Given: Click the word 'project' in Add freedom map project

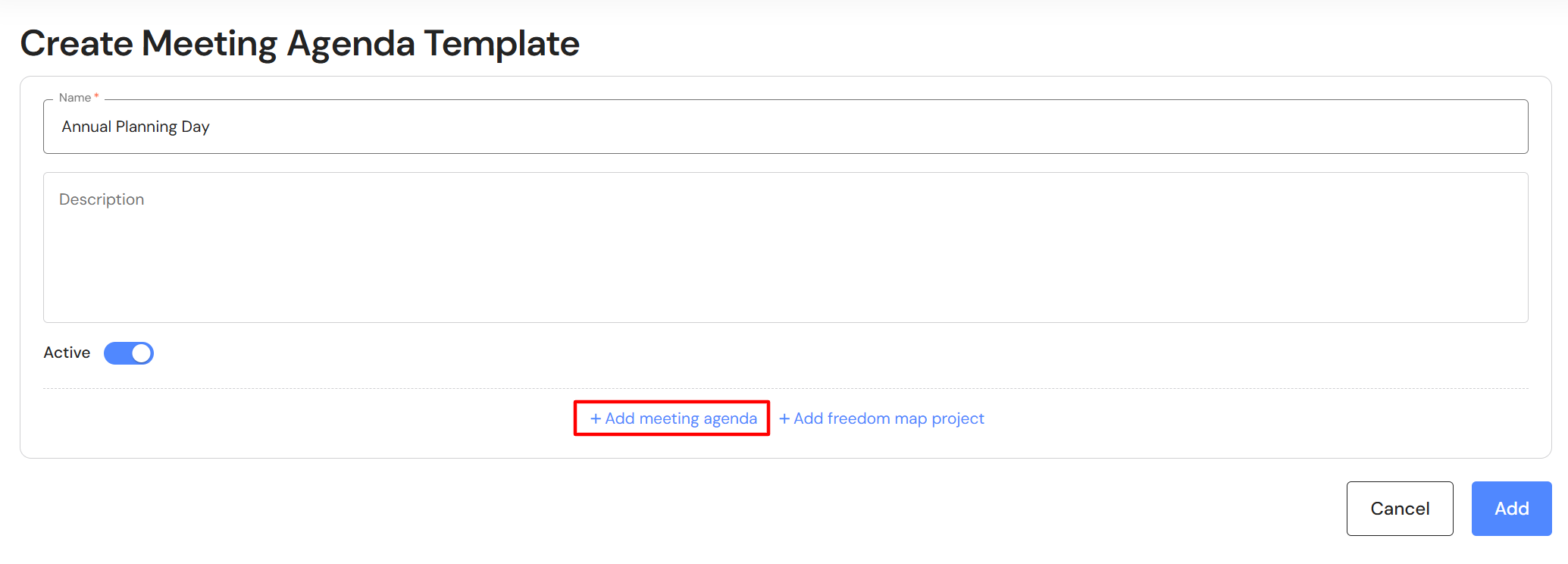Looking at the screenshot, I should click(x=958, y=418).
